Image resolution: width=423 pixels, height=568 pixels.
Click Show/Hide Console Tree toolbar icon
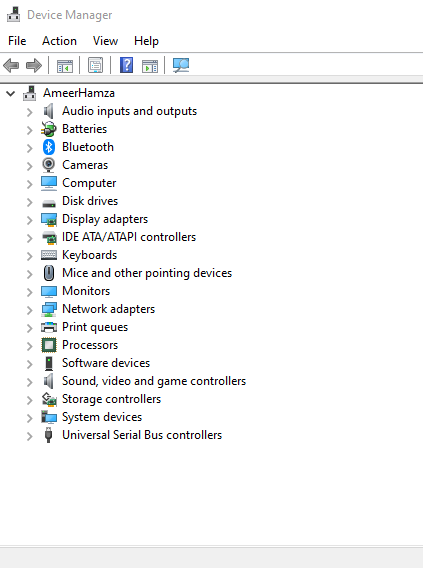pyautogui.click(x=65, y=66)
